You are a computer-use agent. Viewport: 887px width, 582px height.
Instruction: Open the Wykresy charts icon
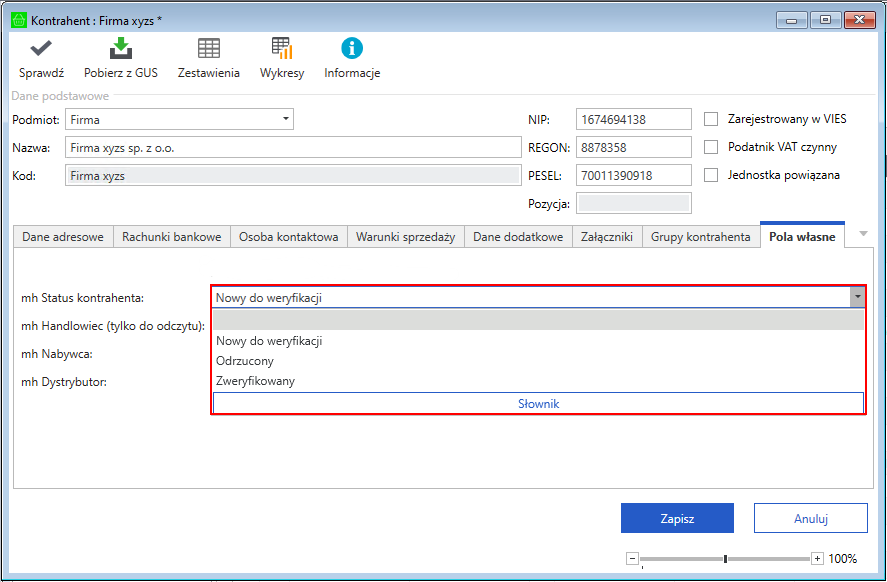tap(282, 49)
